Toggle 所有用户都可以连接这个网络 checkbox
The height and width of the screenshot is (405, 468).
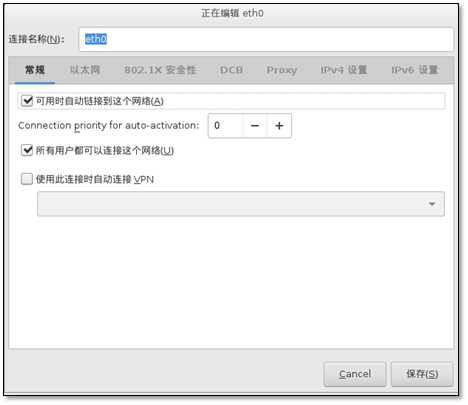tap(27, 150)
